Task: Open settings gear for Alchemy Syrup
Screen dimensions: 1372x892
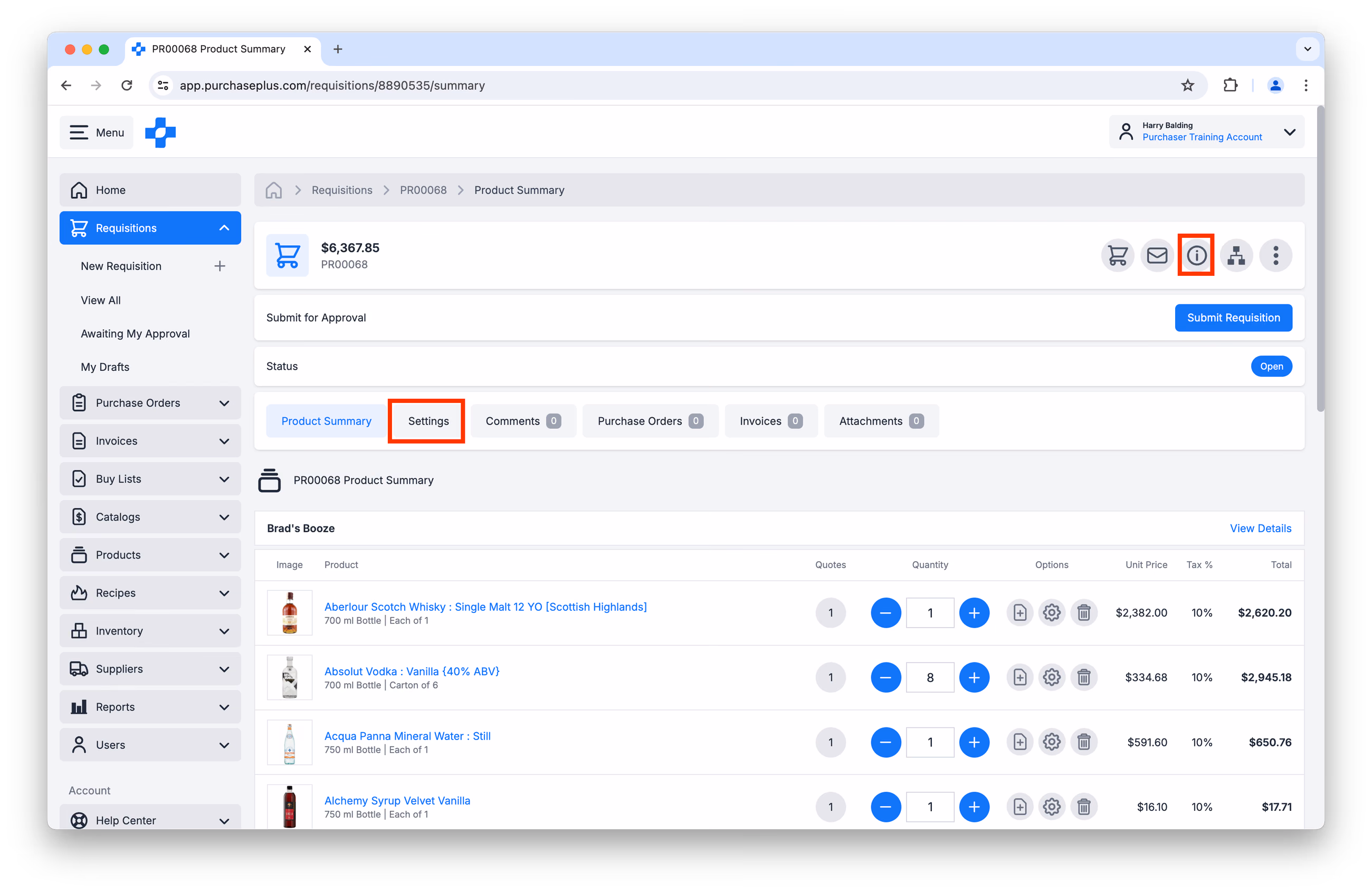Action: [x=1052, y=807]
